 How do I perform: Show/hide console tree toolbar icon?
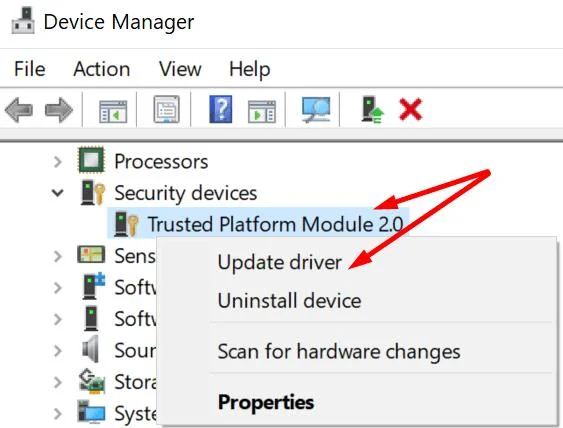pos(113,111)
